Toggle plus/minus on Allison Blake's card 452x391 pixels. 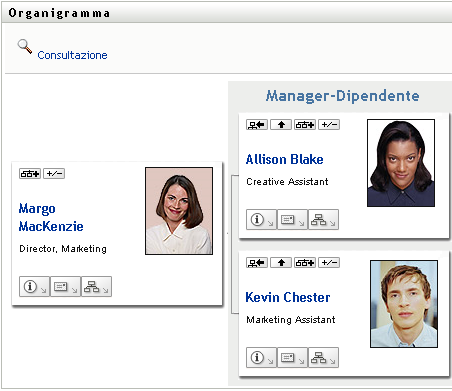coord(329,125)
